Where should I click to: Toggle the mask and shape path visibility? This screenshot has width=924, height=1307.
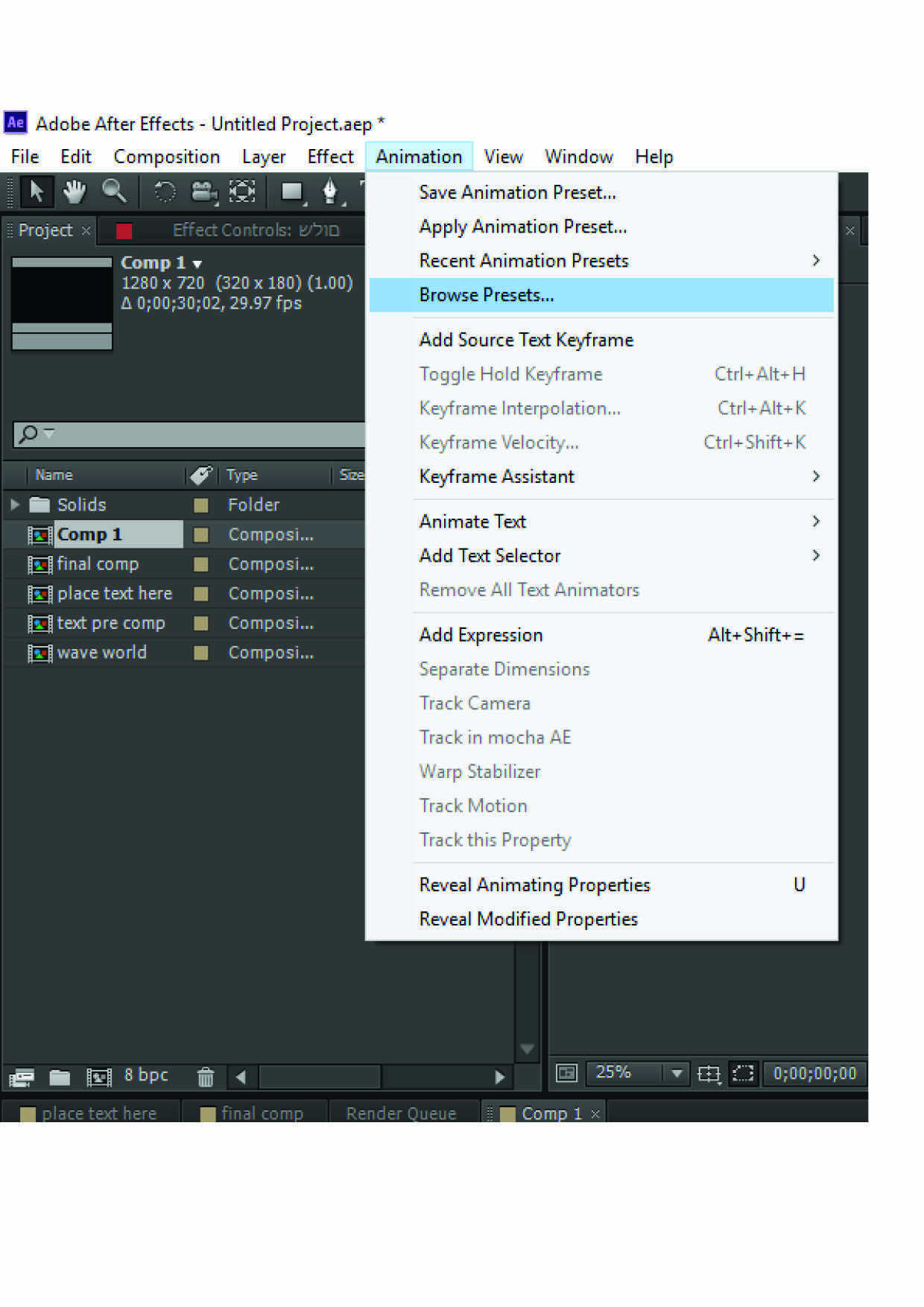tap(744, 1073)
